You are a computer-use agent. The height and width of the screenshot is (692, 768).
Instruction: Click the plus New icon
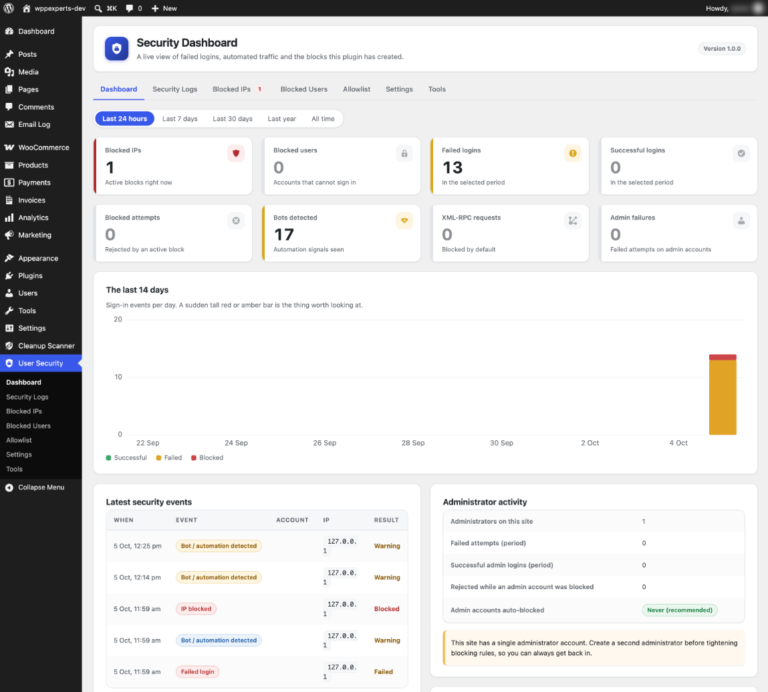[x=155, y=8]
